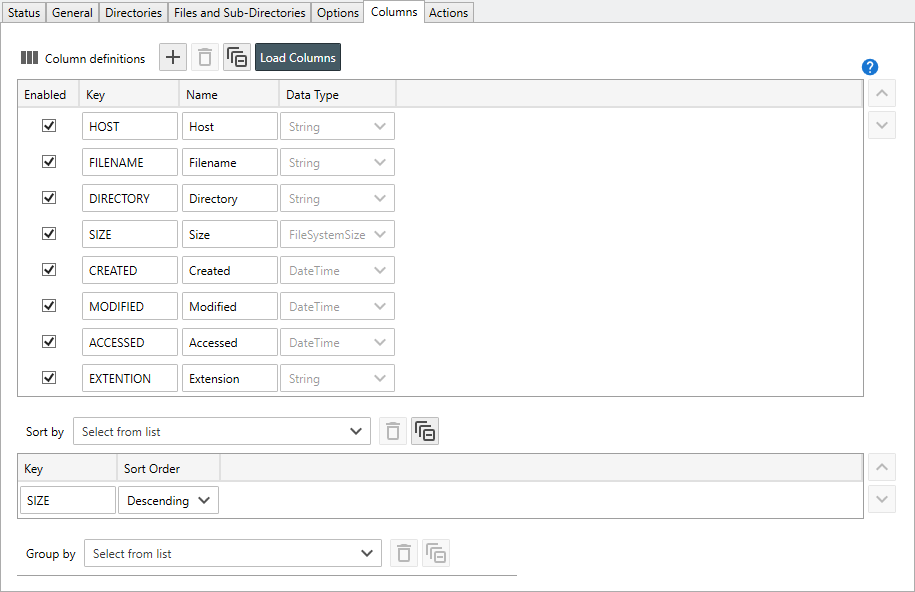915x592 pixels.
Task: Move column down in column definitions
Action: (x=881, y=125)
